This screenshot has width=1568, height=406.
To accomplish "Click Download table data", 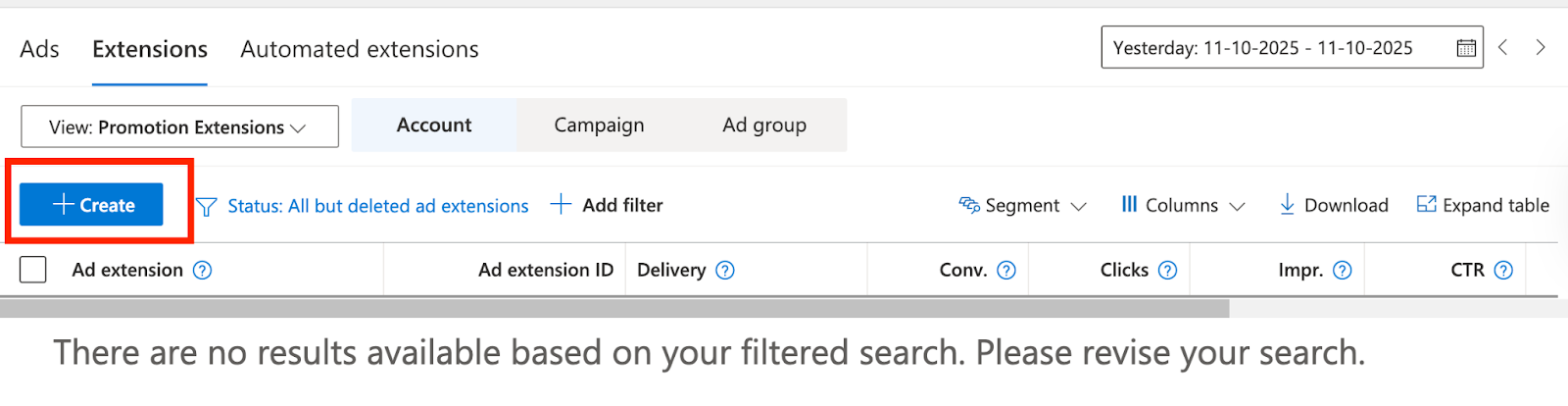I will pos(1334,206).
